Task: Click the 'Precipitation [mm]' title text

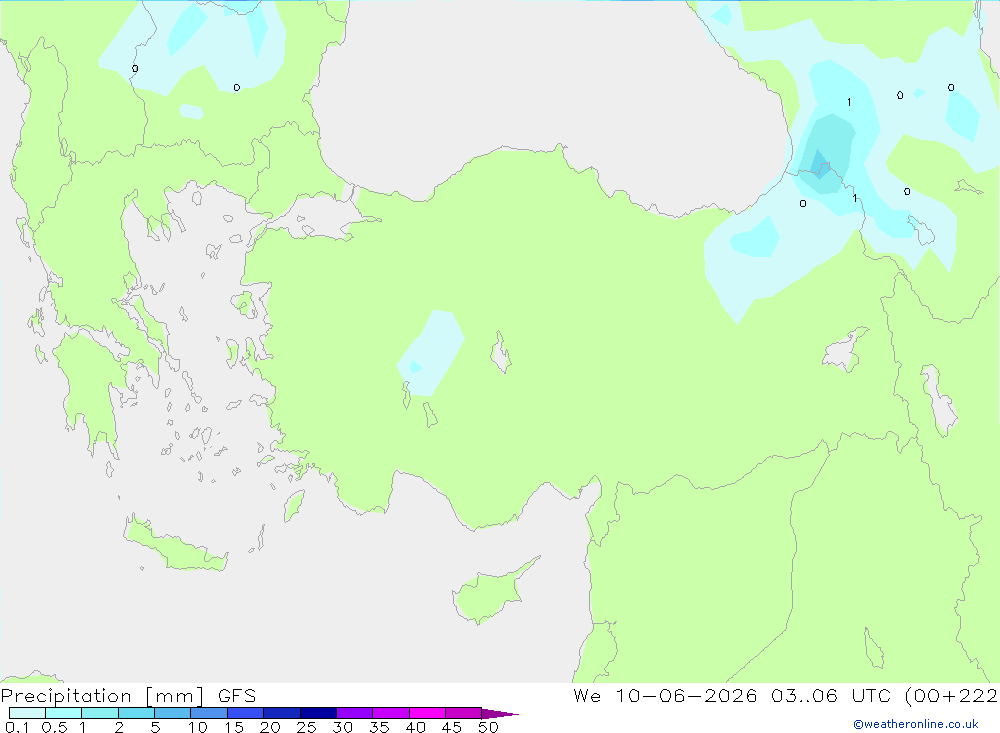Action: point(103,696)
